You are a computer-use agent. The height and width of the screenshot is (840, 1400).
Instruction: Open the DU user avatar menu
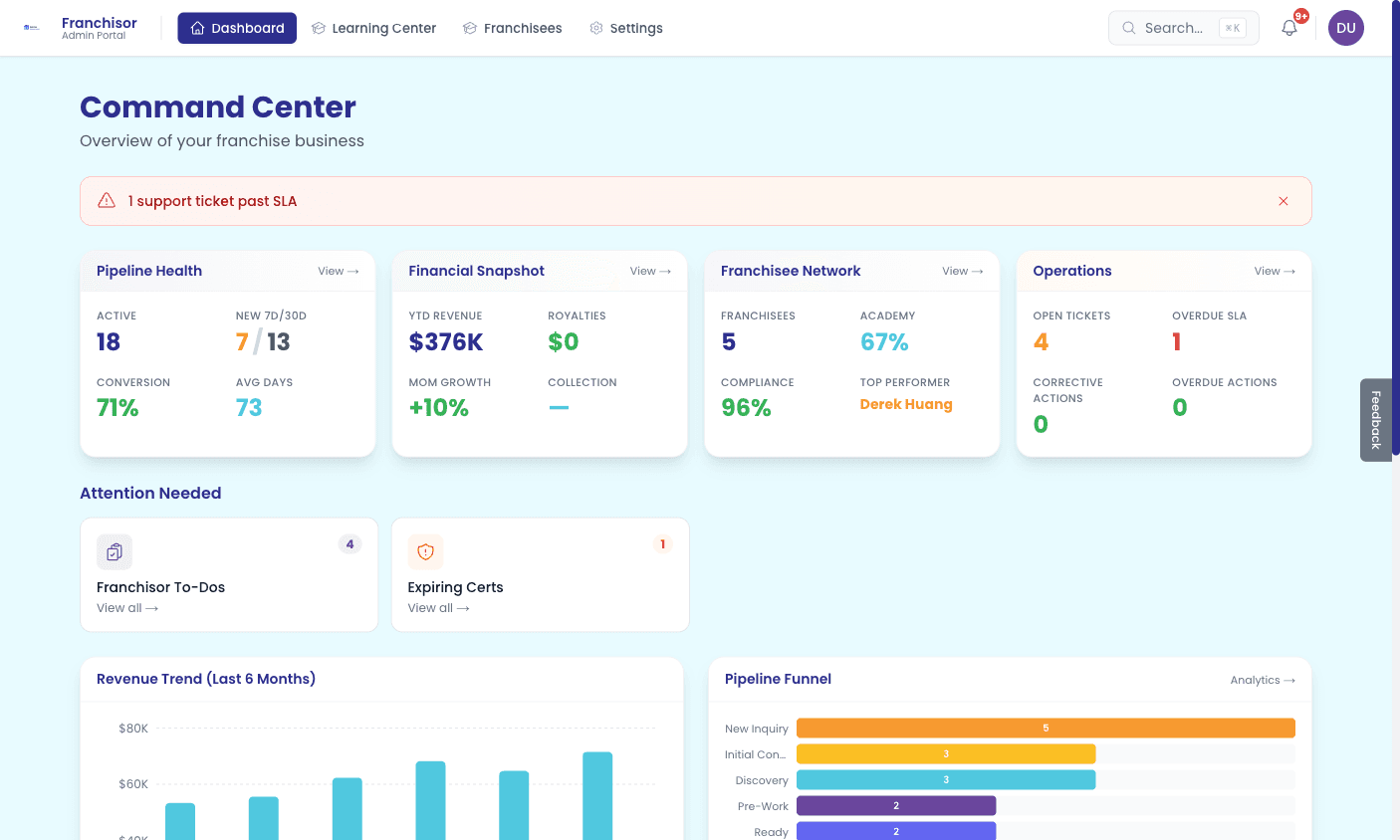[x=1345, y=28]
